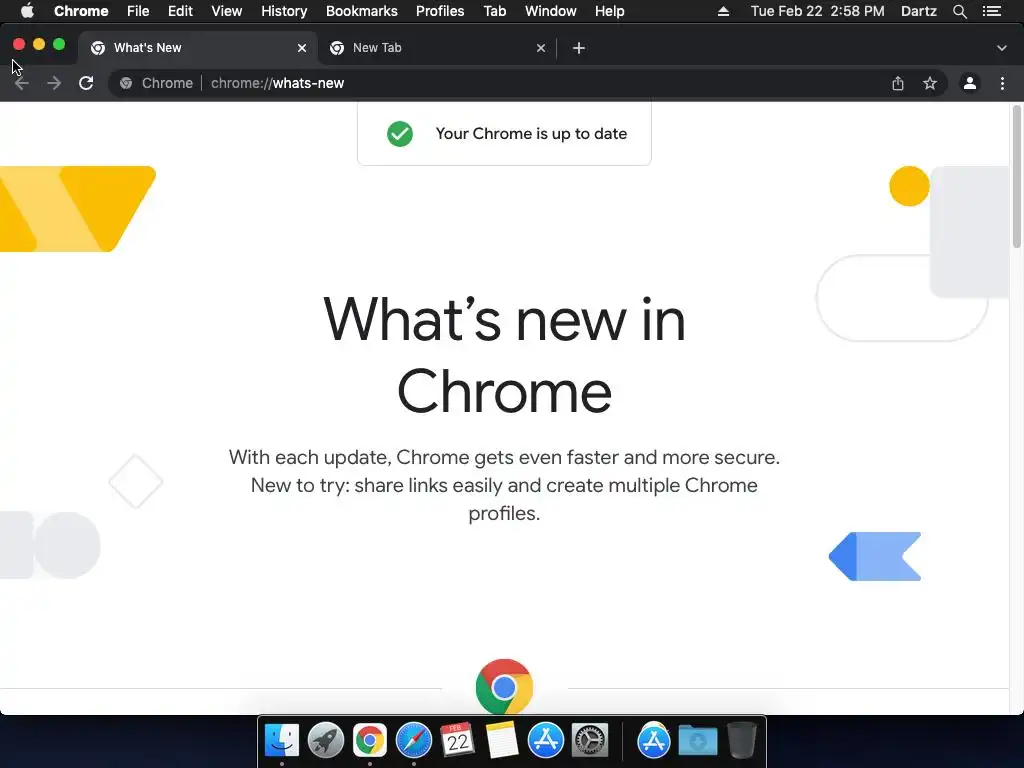Click the green up-to-date checkmark
The width and height of the screenshot is (1024, 768).
click(400, 134)
